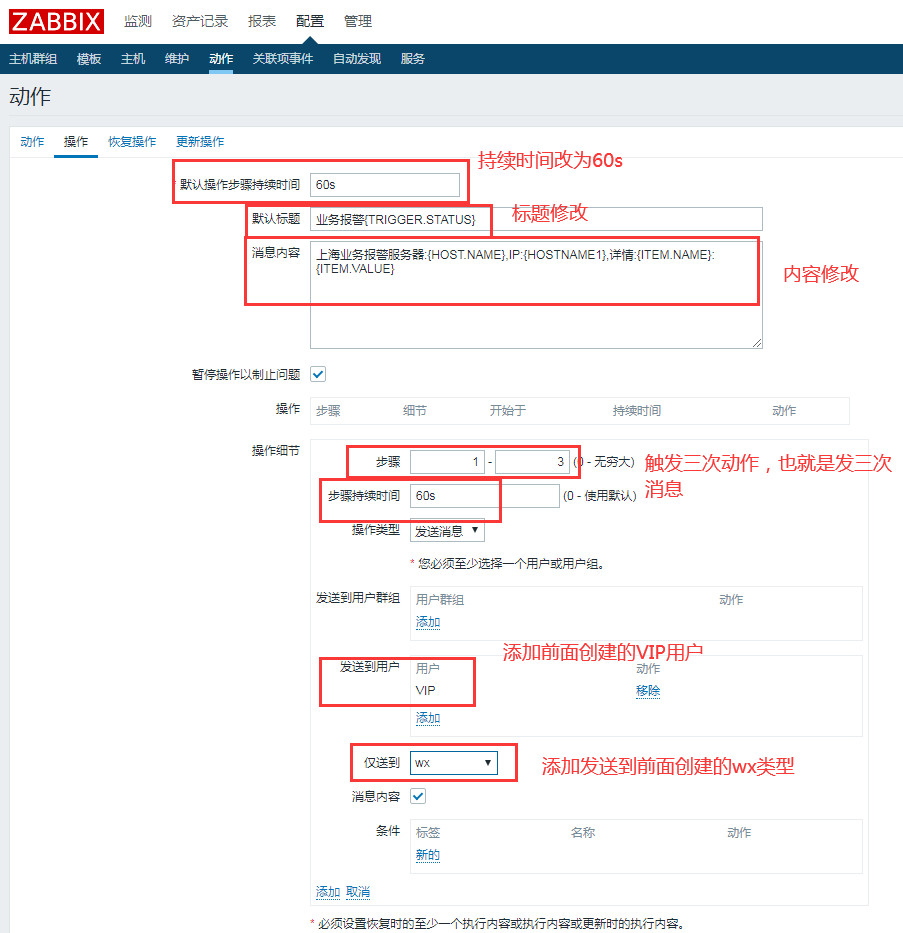
Task: Switch to the 恢复操作 tab
Action: 132,142
